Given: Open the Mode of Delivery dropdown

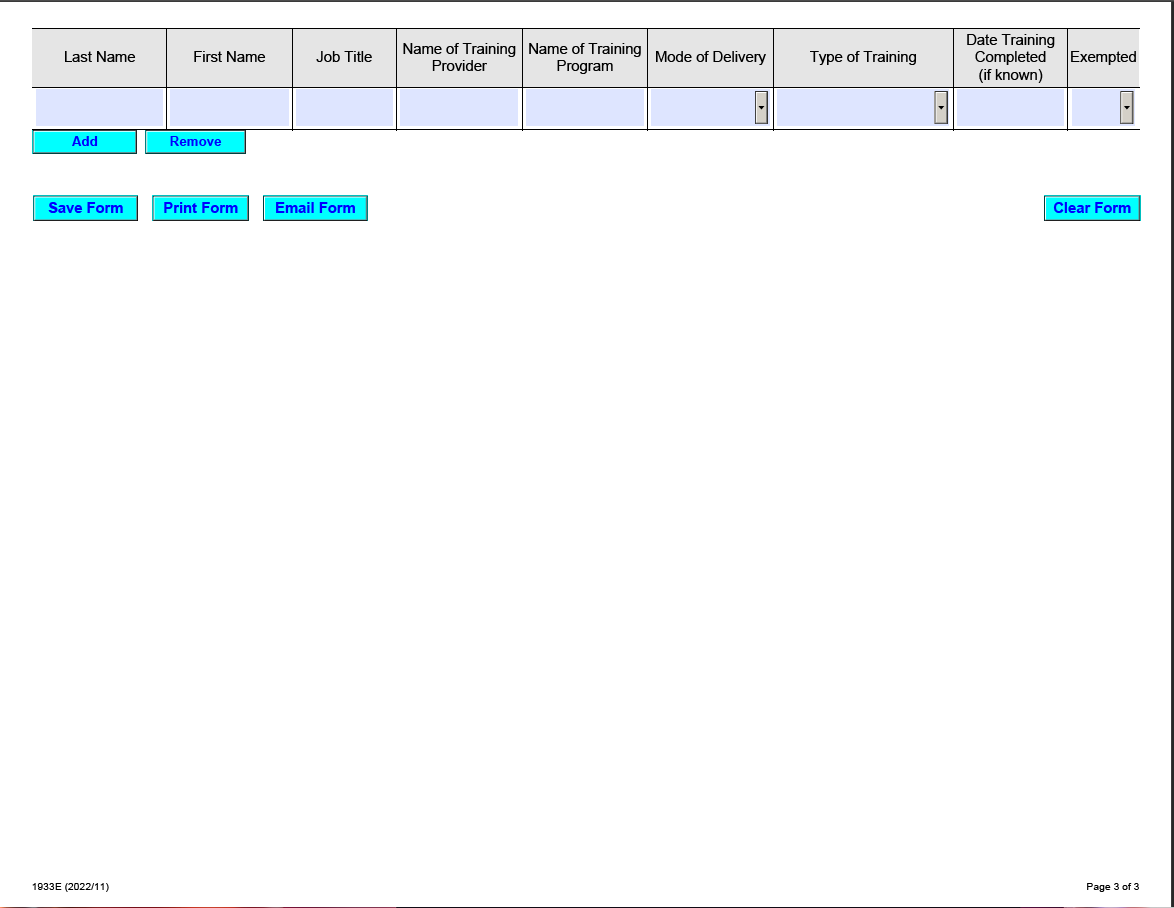Looking at the screenshot, I should (763, 106).
